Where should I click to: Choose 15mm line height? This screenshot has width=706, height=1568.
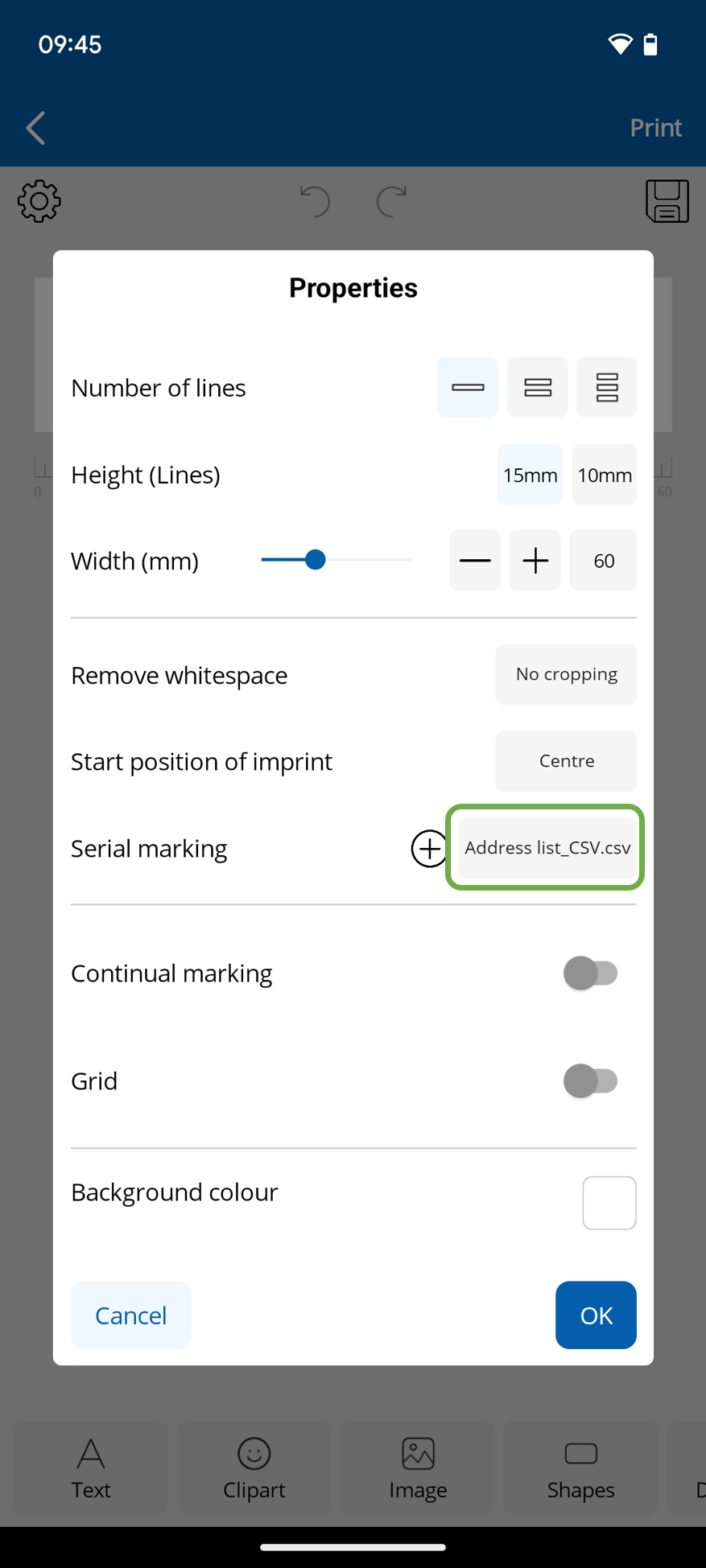(x=530, y=475)
